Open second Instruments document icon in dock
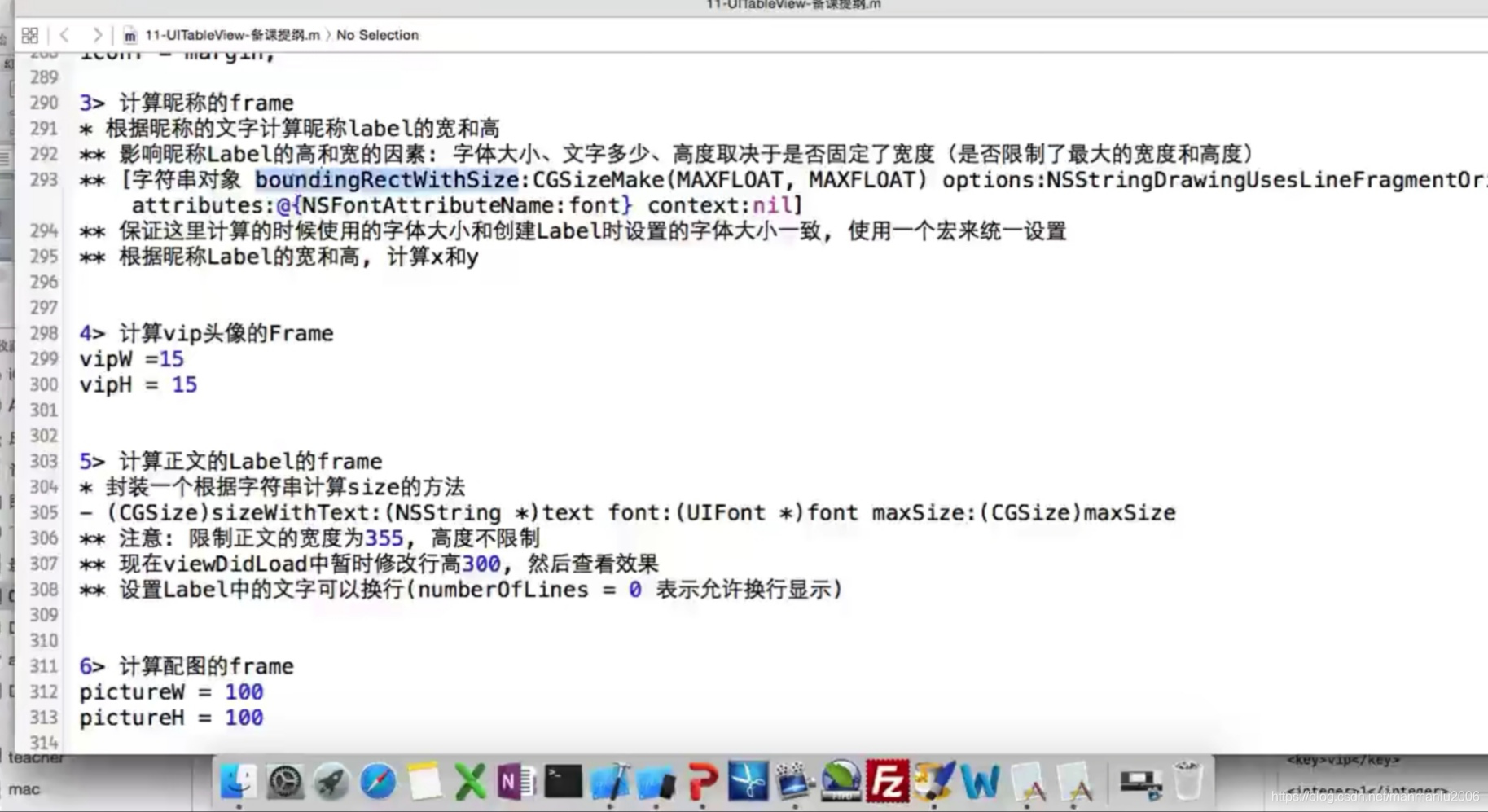This screenshot has height=812, width=1488. point(1074,782)
